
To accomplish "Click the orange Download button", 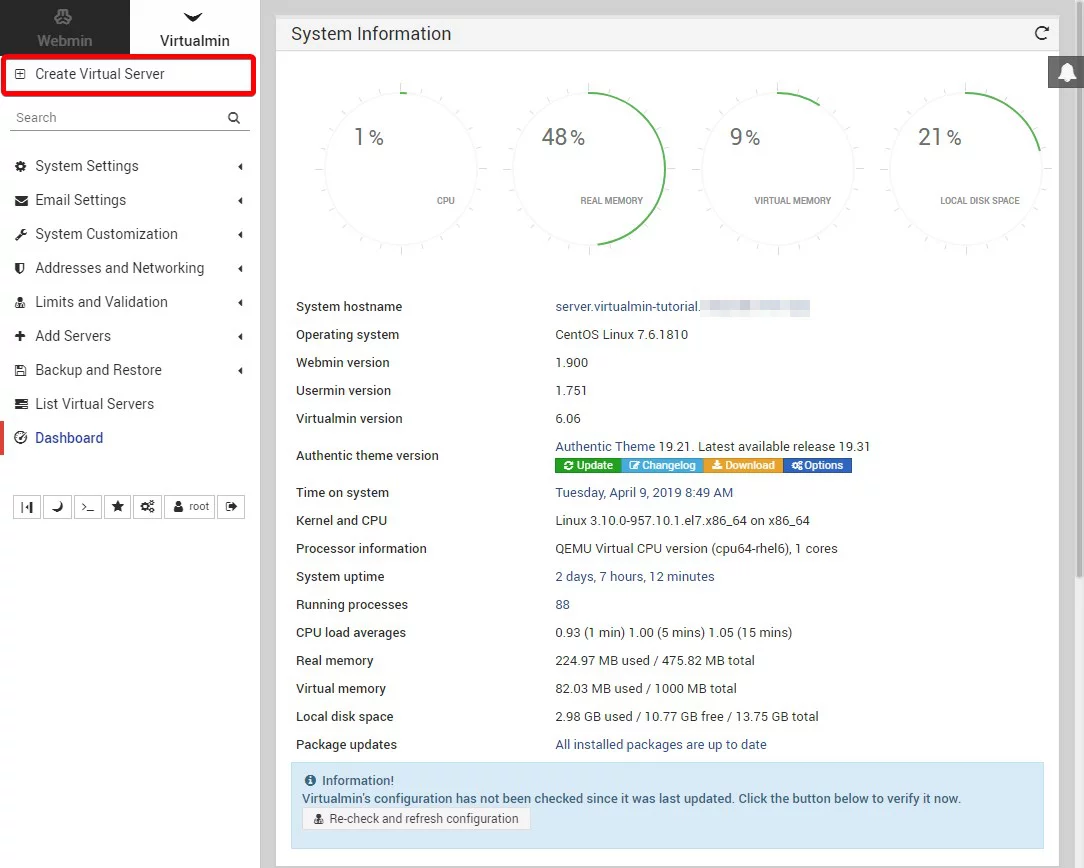I will pyautogui.click(x=743, y=466).
